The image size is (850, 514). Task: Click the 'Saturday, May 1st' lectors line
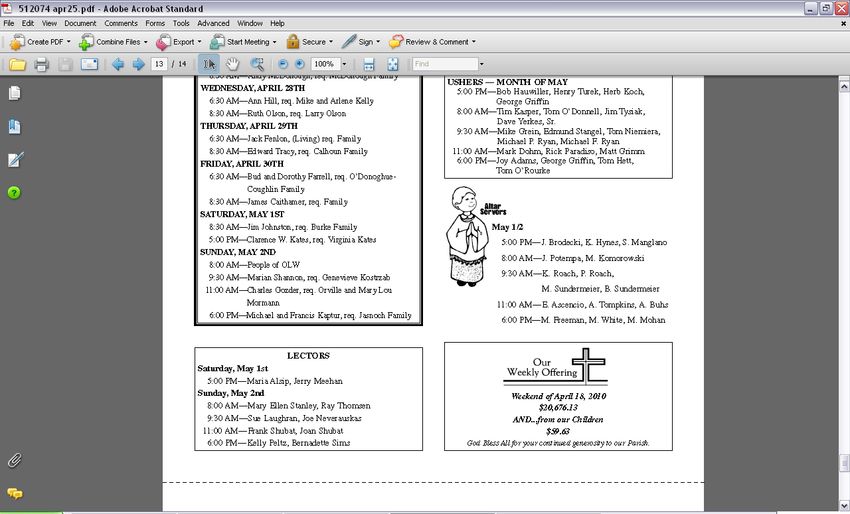(233, 369)
